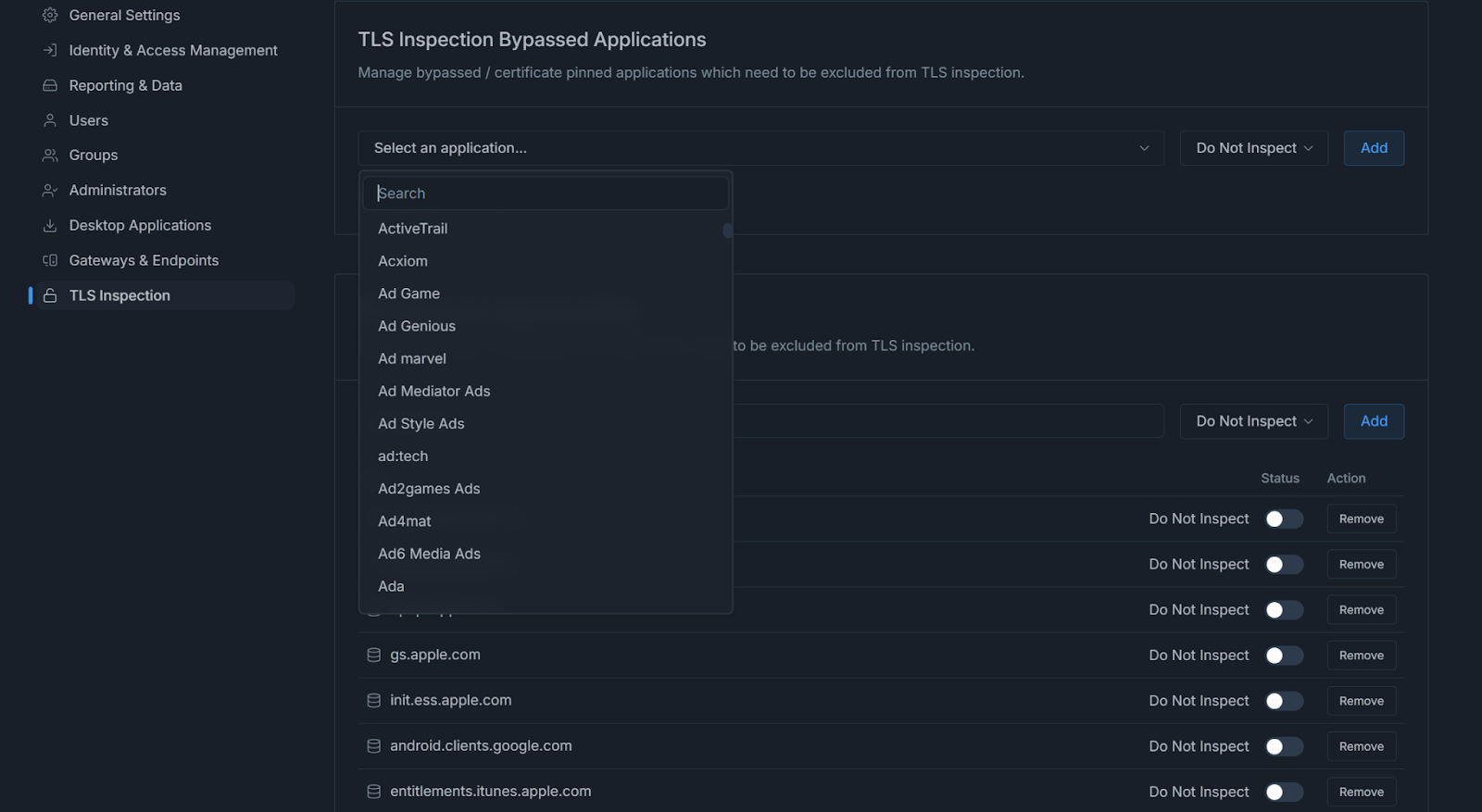Open the top Do Not Inspect dropdown

pos(1253,148)
